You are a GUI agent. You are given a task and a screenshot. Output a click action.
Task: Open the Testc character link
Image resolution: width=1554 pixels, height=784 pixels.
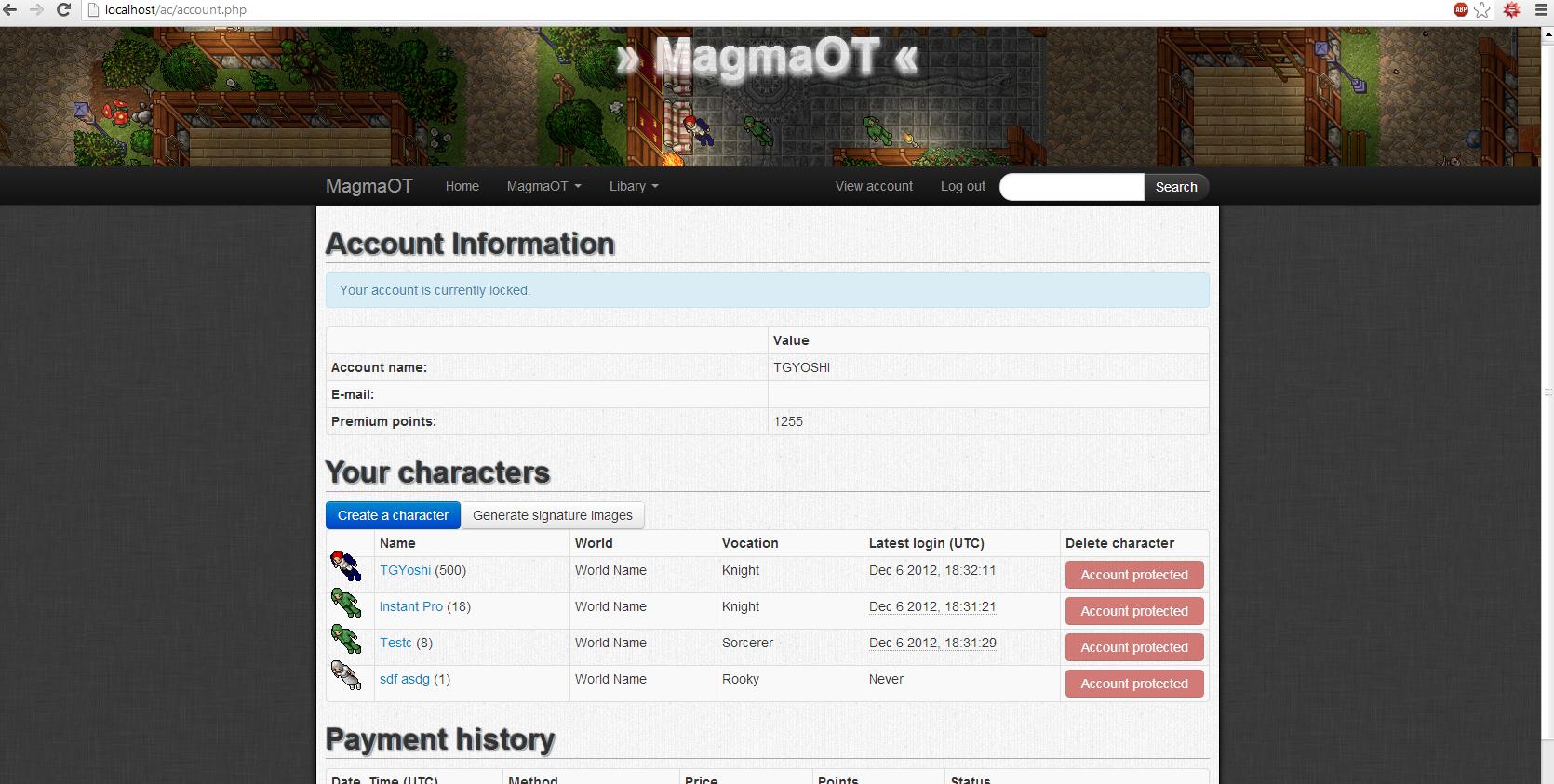[x=395, y=643]
